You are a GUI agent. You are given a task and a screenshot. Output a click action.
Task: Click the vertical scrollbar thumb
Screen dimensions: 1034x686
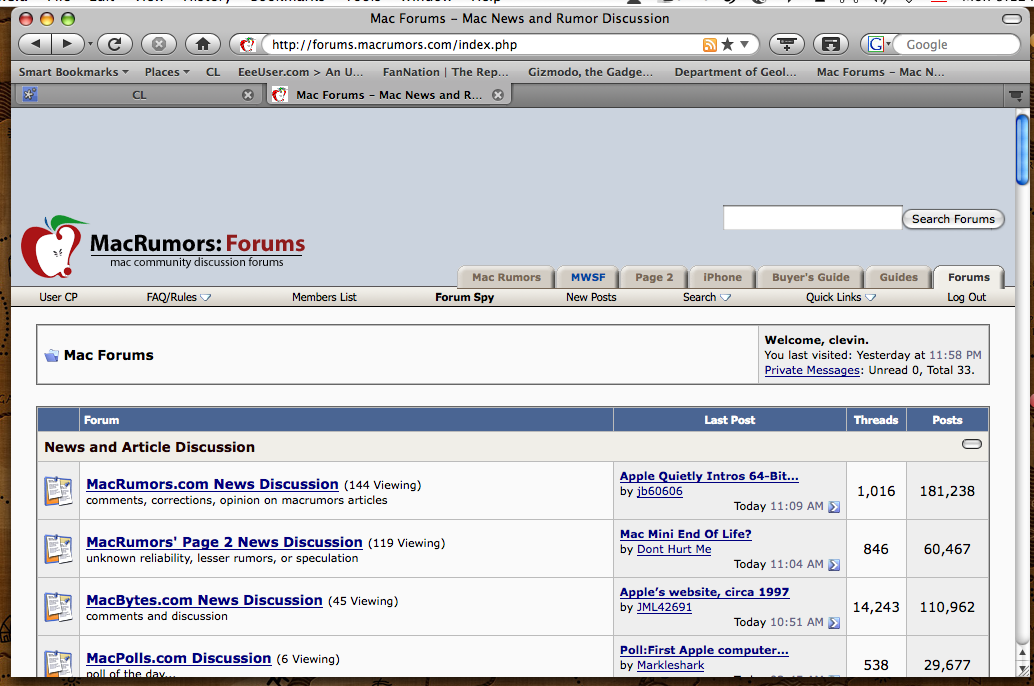(x=1022, y=150)
